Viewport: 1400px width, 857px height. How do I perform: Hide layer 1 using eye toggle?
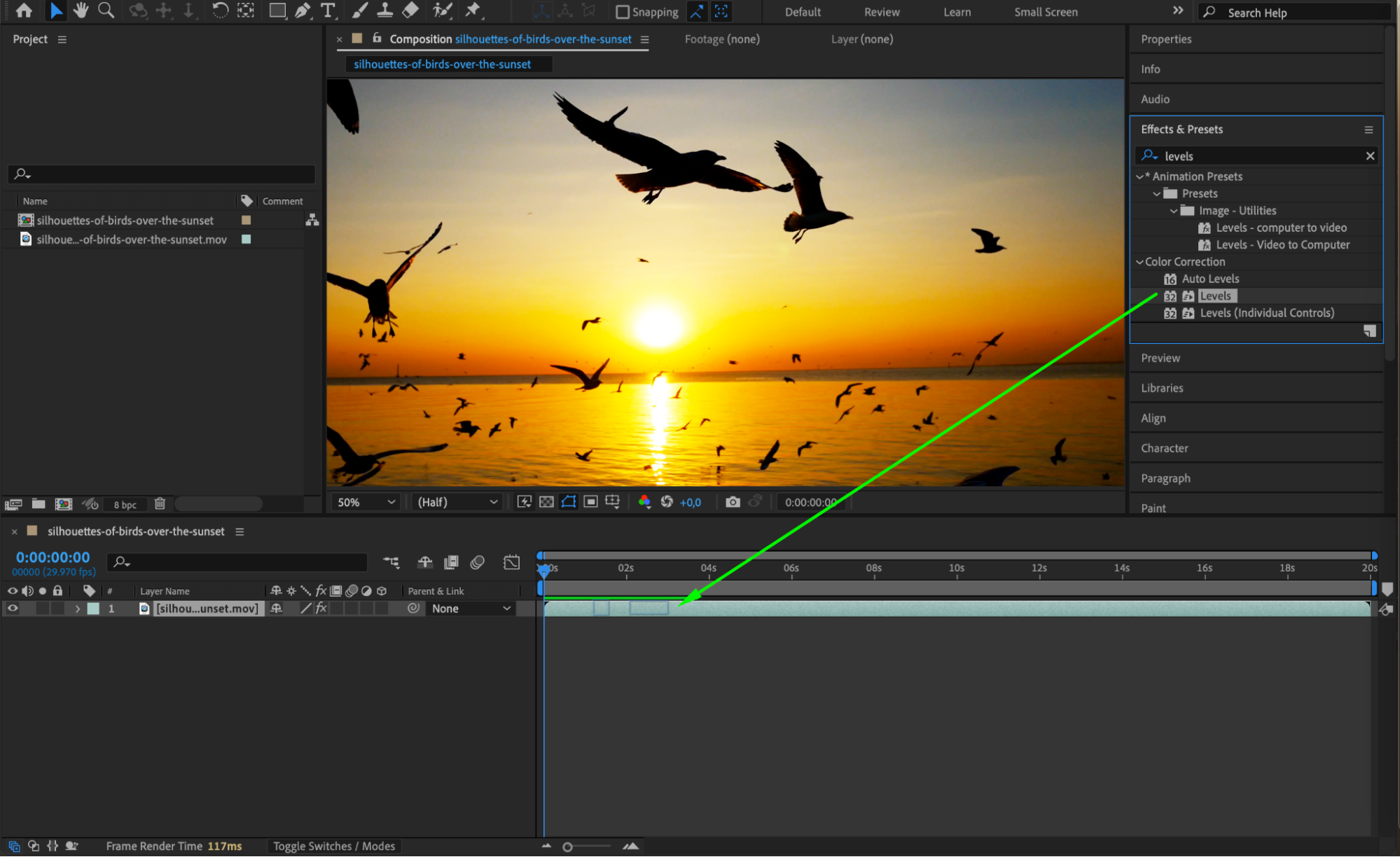12,608
